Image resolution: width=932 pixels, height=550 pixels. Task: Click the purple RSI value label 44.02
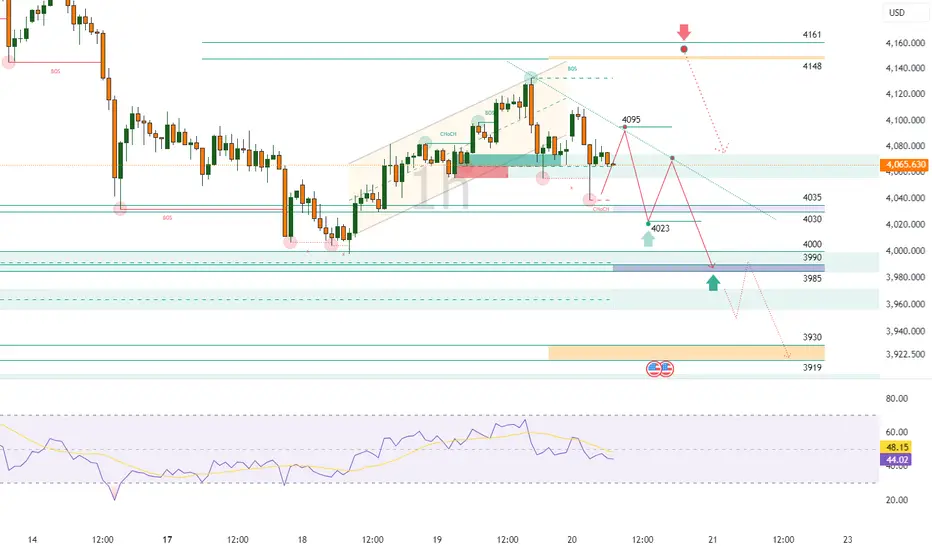[896, 460]
